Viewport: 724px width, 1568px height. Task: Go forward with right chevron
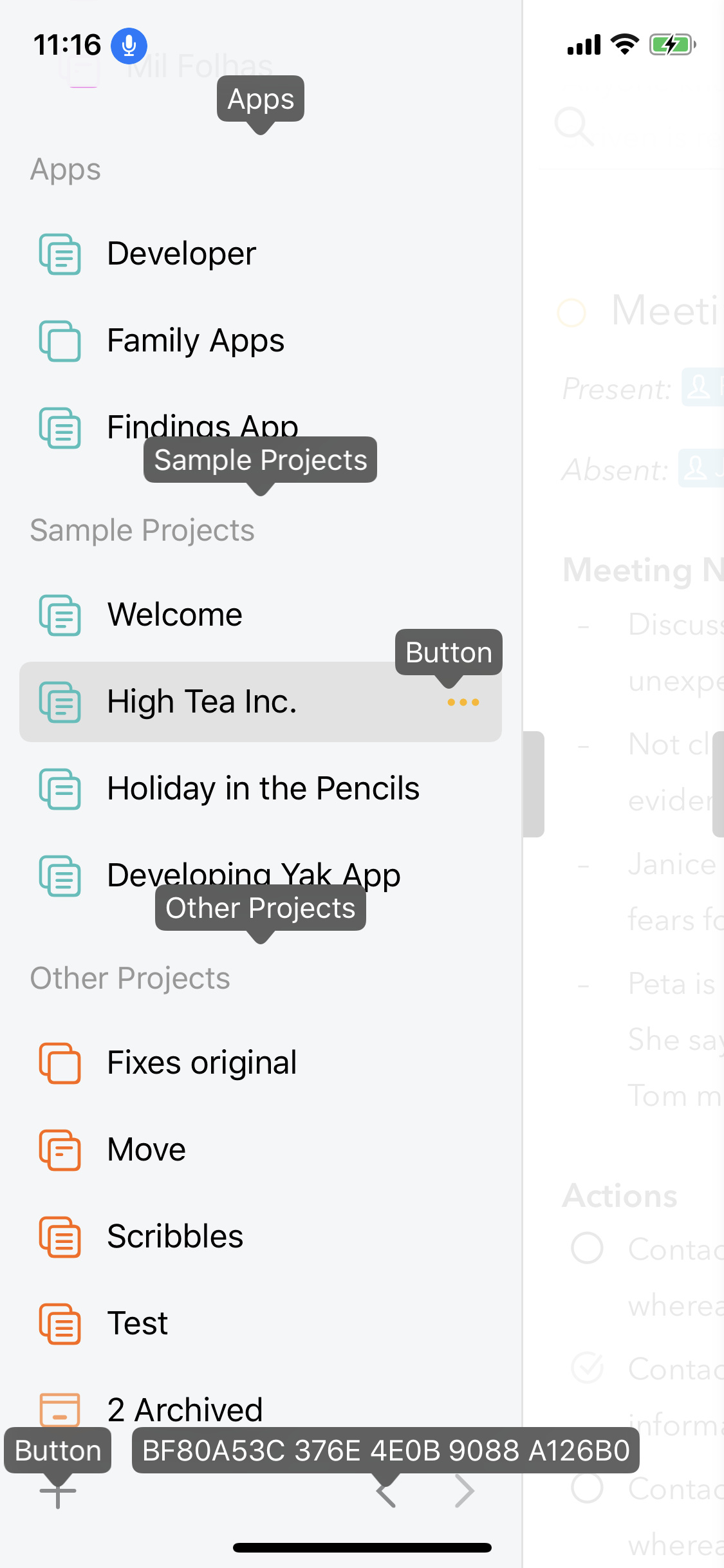point(465,1491)
